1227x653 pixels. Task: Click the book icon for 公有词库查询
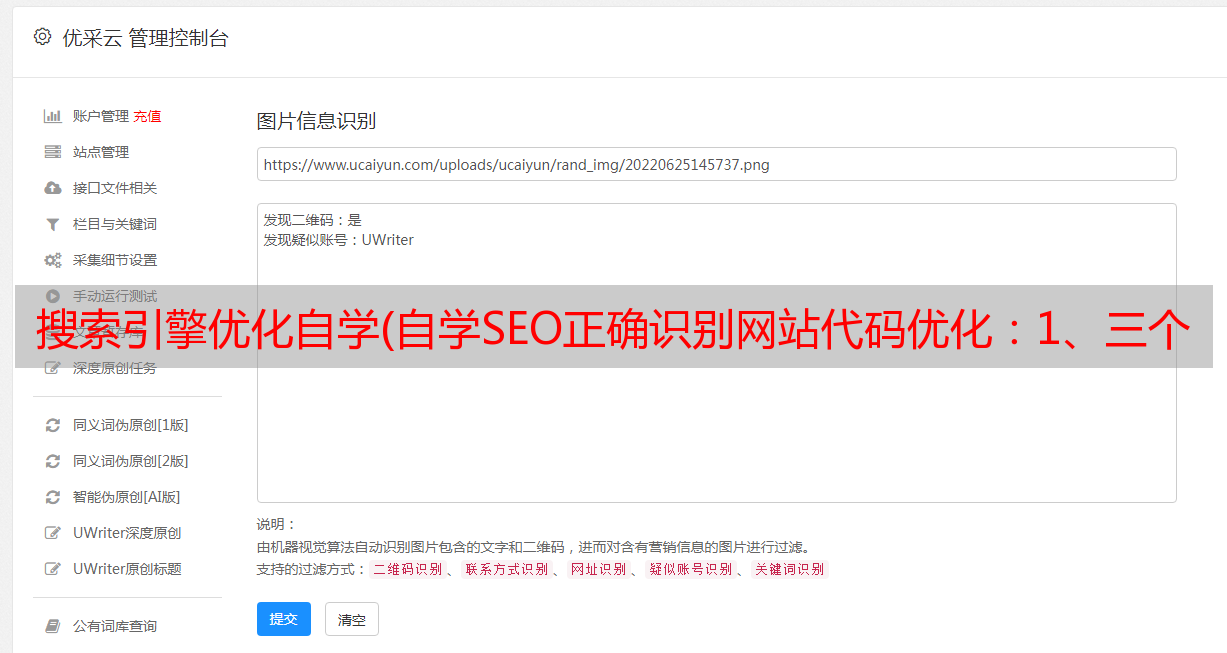[53, 626]
